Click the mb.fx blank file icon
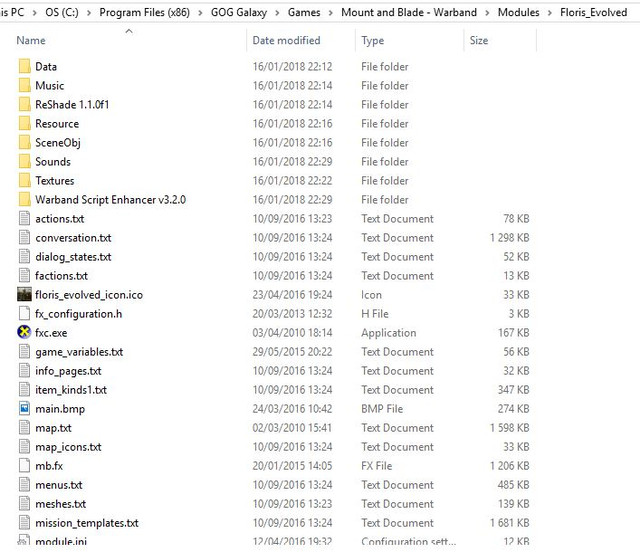 click(x=24, y=466)
